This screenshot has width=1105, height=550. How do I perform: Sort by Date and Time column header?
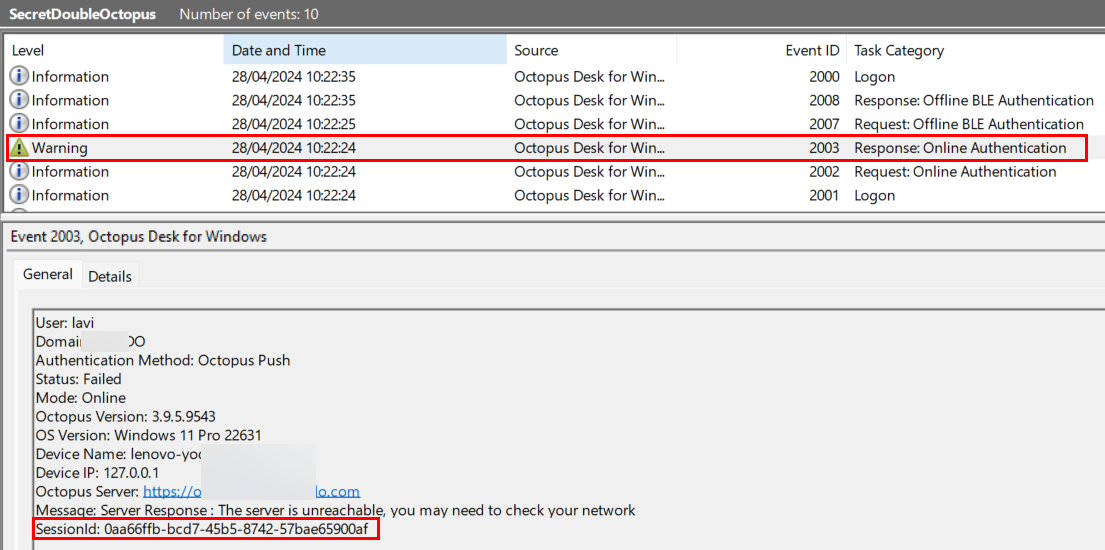[365, 50]
